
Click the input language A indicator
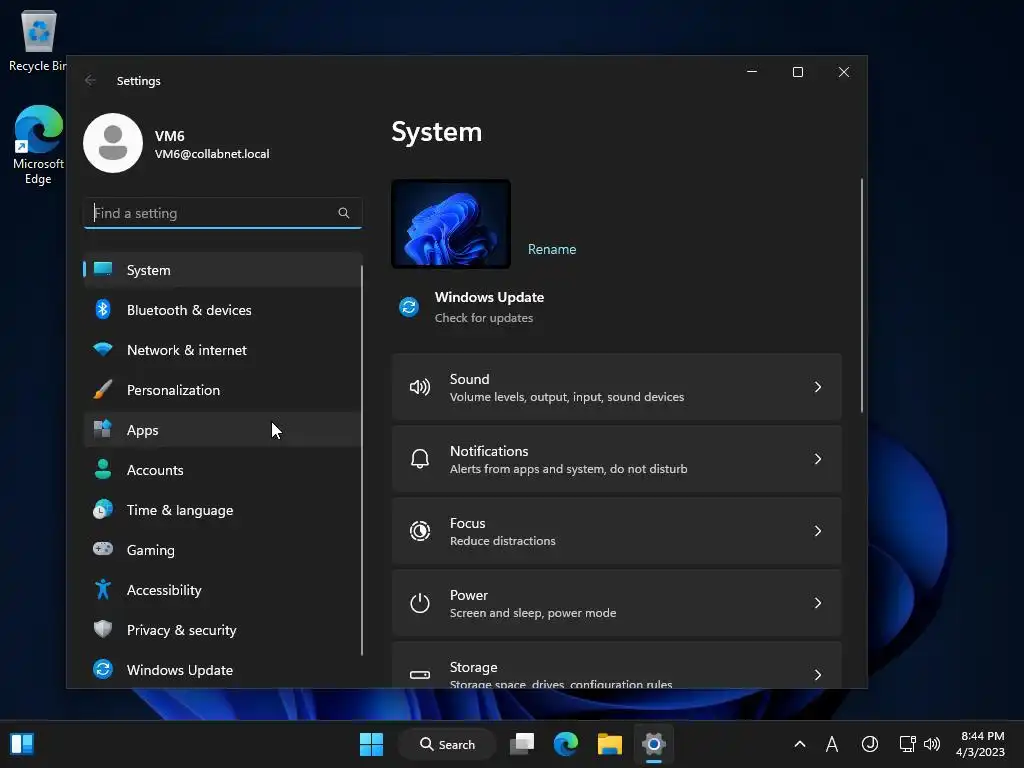click(x=831, y=744)
